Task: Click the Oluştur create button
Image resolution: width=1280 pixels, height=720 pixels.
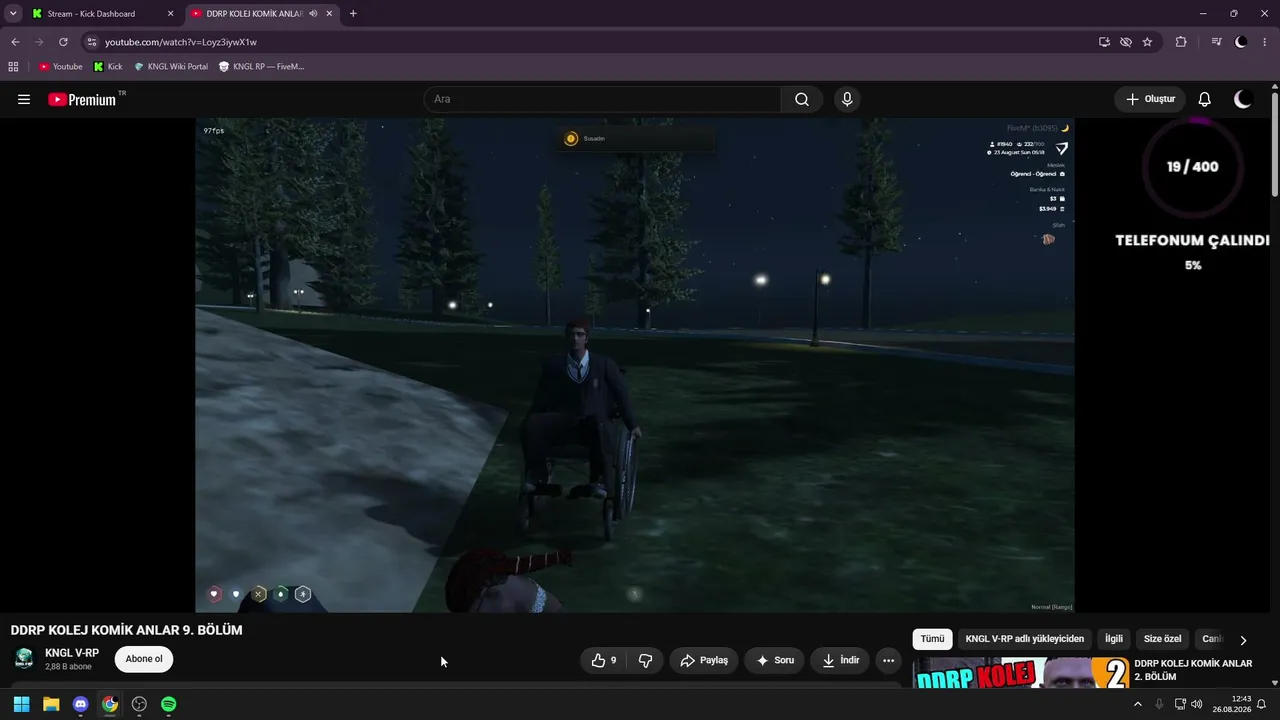Action: (x=1150, y=99)
